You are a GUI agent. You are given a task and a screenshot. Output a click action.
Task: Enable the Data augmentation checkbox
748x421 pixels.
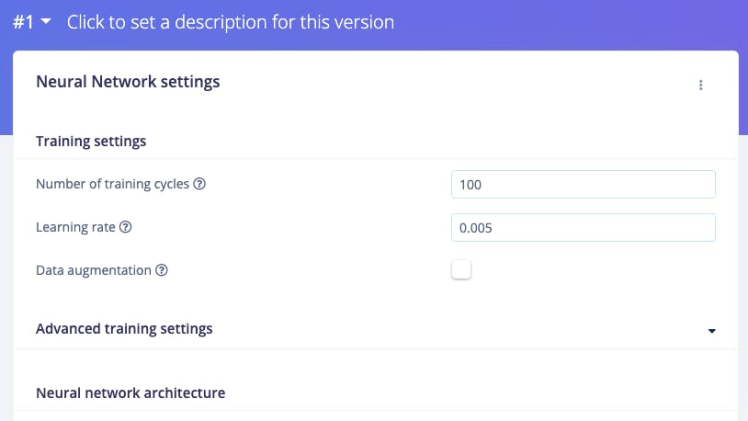coord(461,270)
